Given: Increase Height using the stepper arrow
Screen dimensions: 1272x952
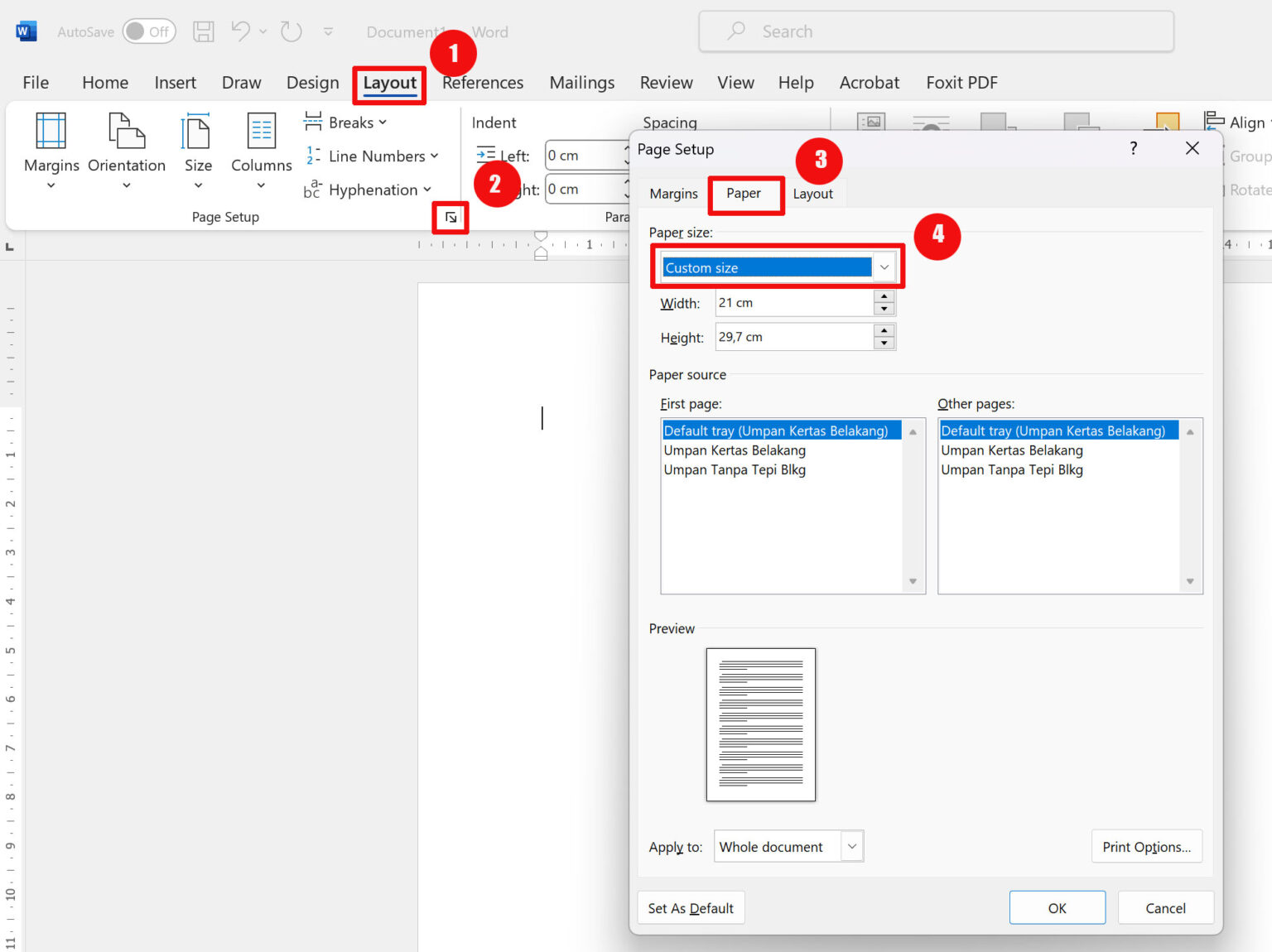Looking at the screenshot, I should 884,332.
